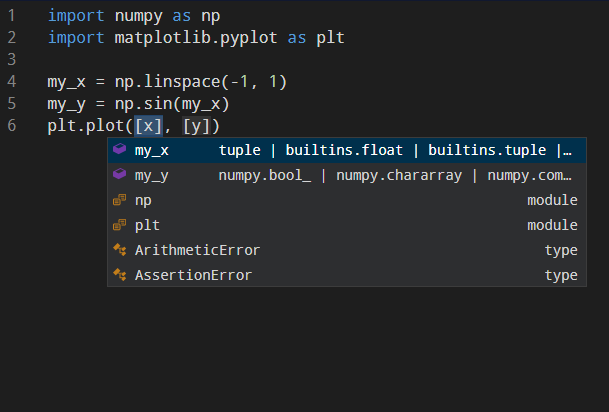Pick ArithmeticError from the completion list
Image resolution: width=609 pixels, height=412 pixels.
(x=347, y=250)
